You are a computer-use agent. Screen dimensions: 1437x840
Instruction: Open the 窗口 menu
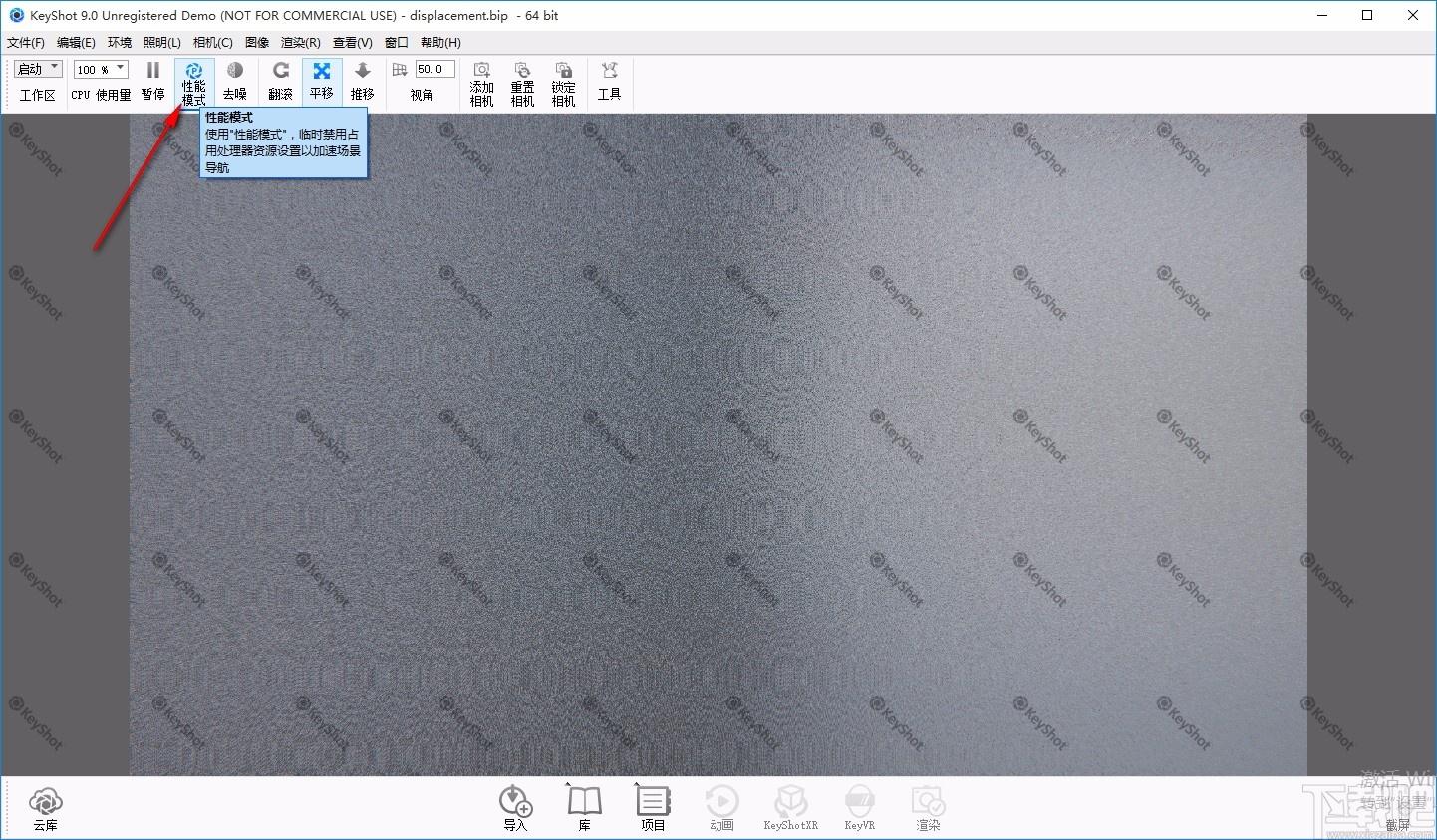tap(397, 42)
